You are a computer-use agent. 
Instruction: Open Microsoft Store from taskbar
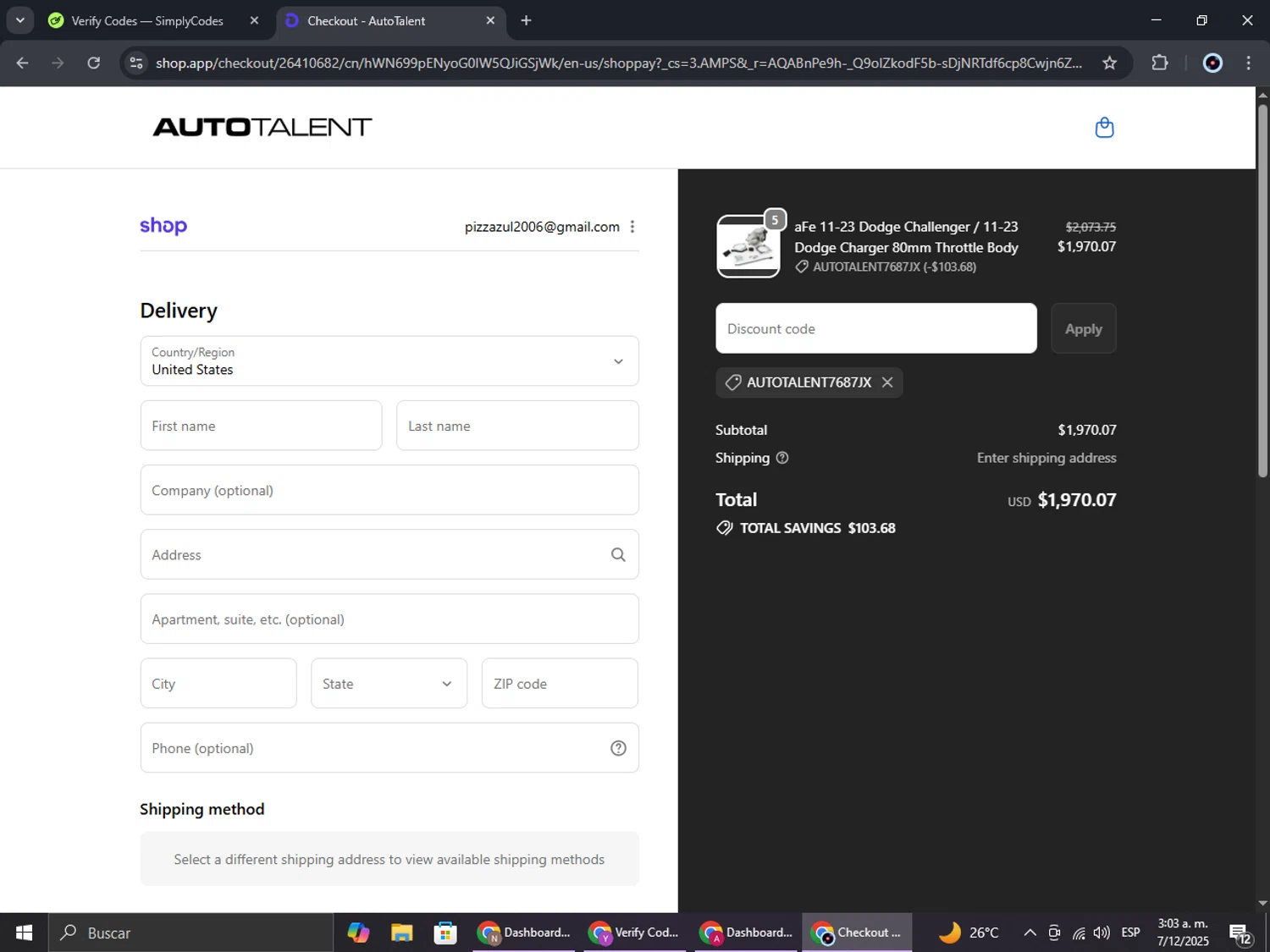tap(445, 933)
